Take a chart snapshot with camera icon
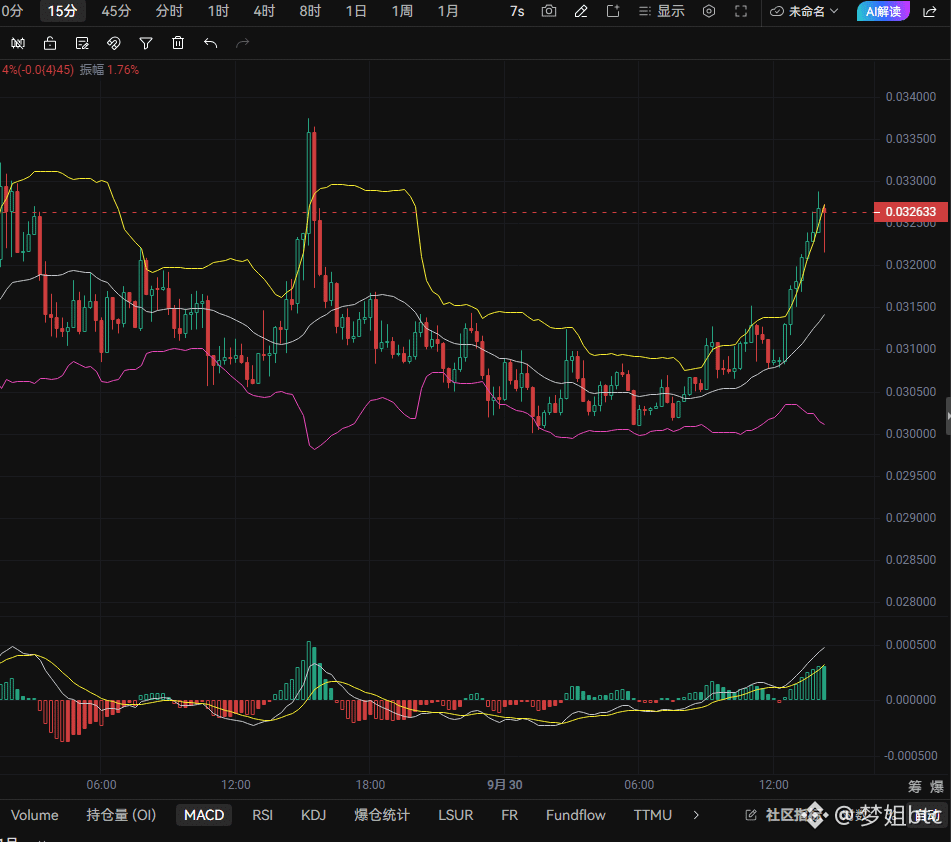This screenshot has height=842, width=951. [x=549, y=11]
